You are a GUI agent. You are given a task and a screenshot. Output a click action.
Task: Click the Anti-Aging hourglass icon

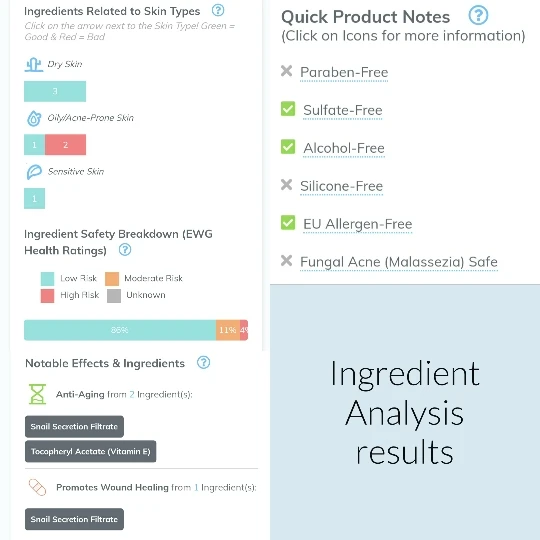click(38, 394)
